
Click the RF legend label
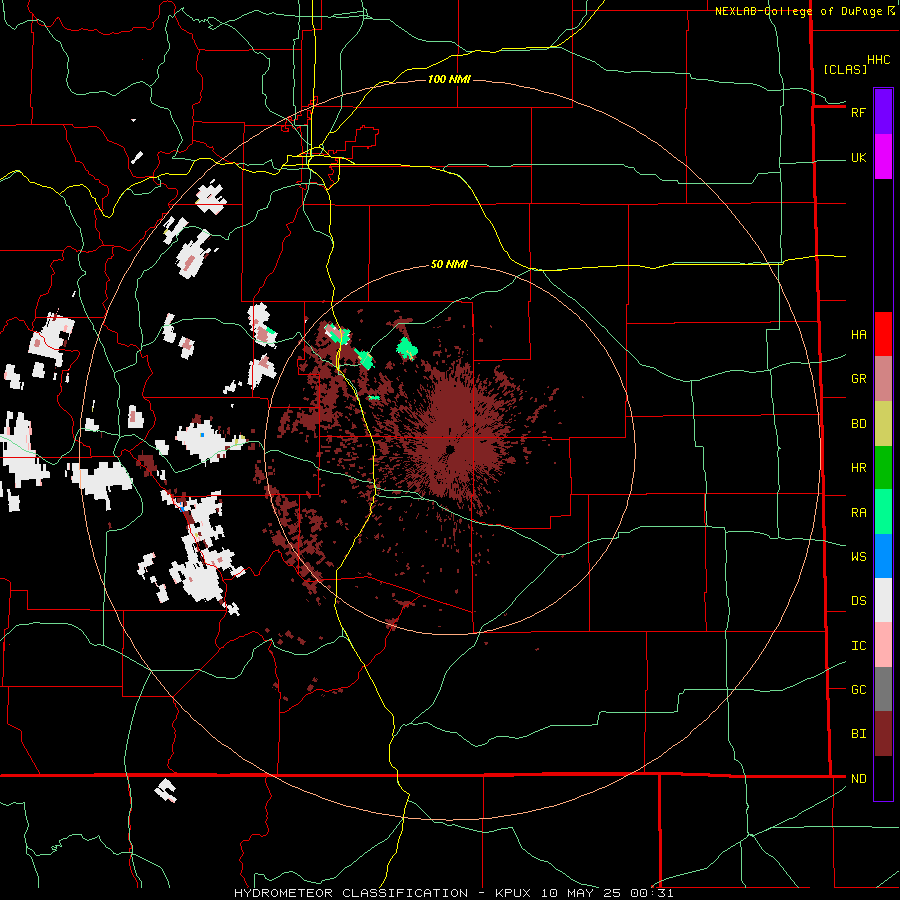[858, 112]
